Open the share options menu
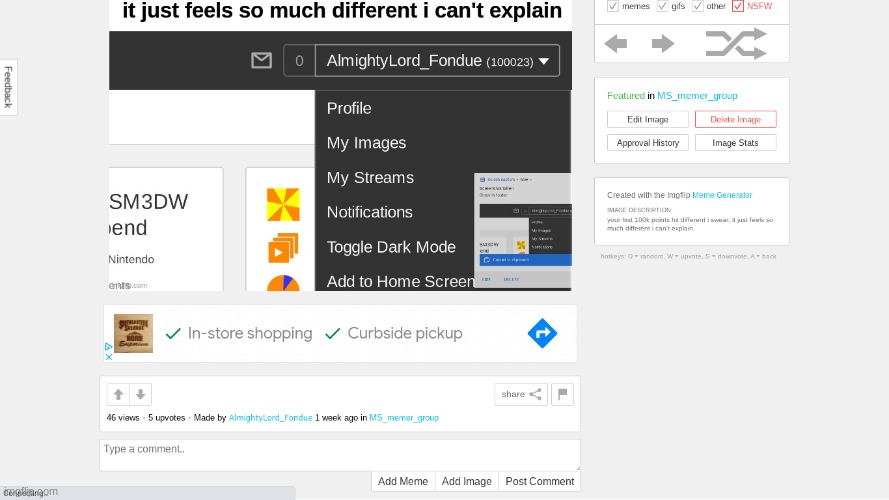This screenshot has width=889, height=500. (x=521, y=394)
